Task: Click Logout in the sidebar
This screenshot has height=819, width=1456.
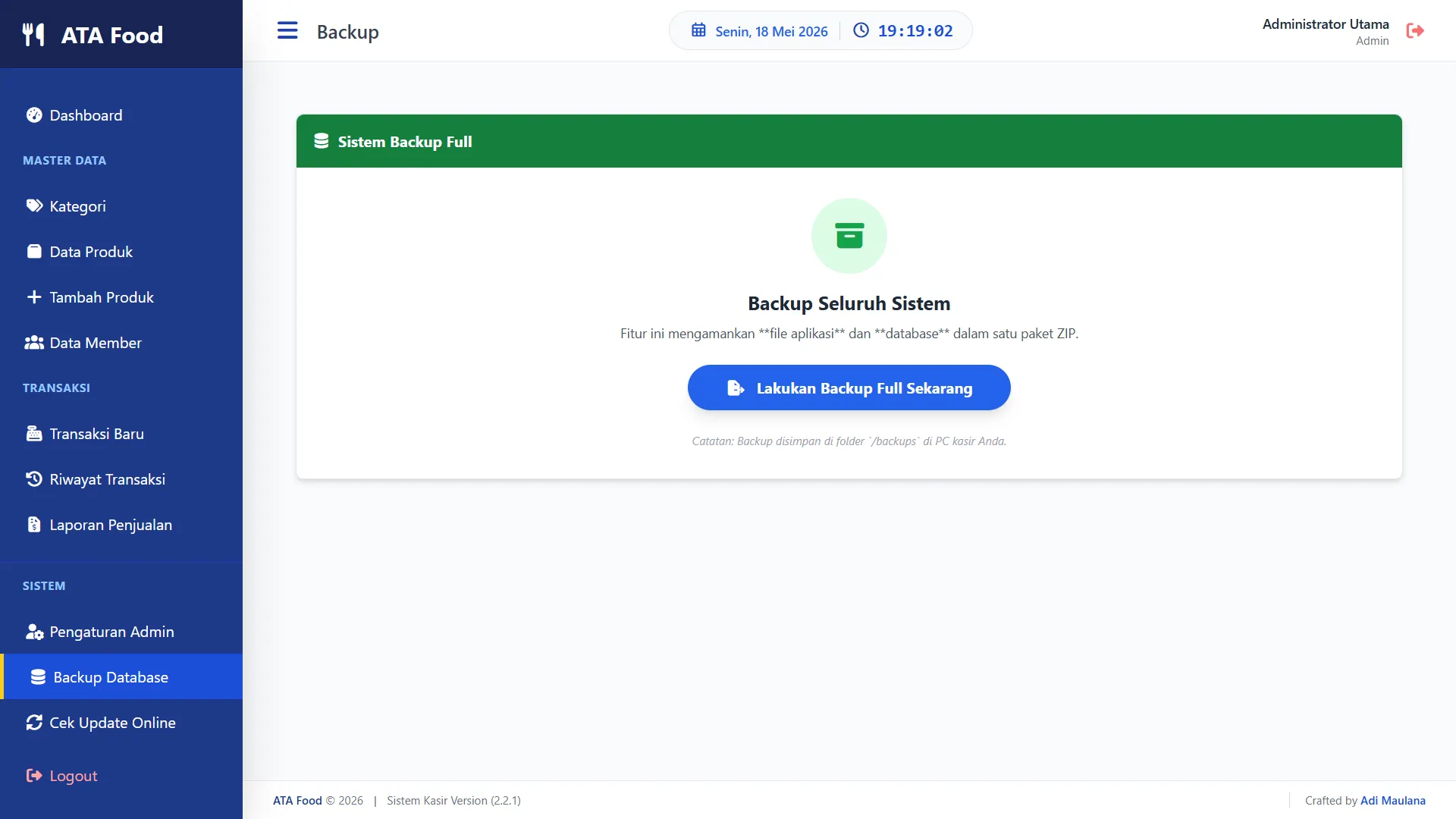Action: click(x=121, y=776)
